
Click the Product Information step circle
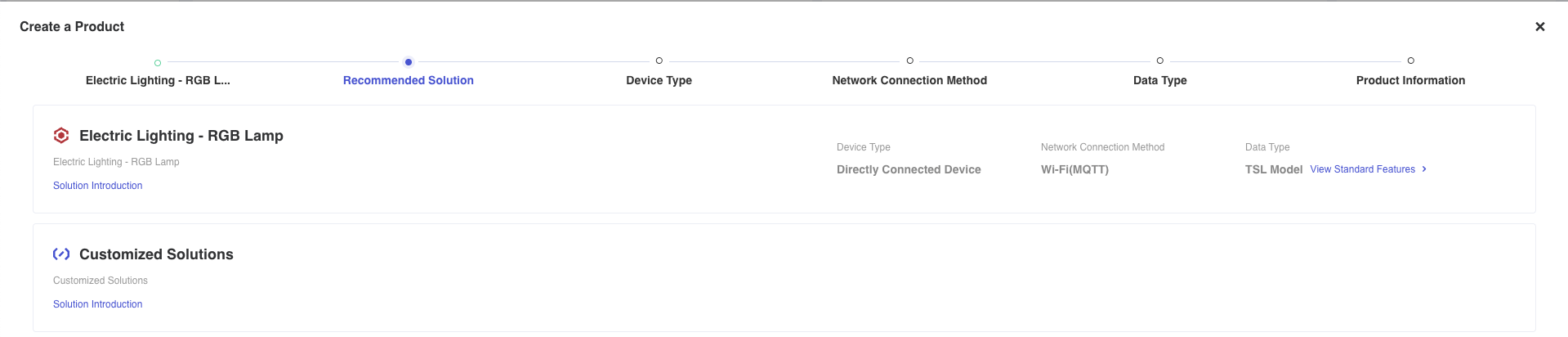[1411, 61]
